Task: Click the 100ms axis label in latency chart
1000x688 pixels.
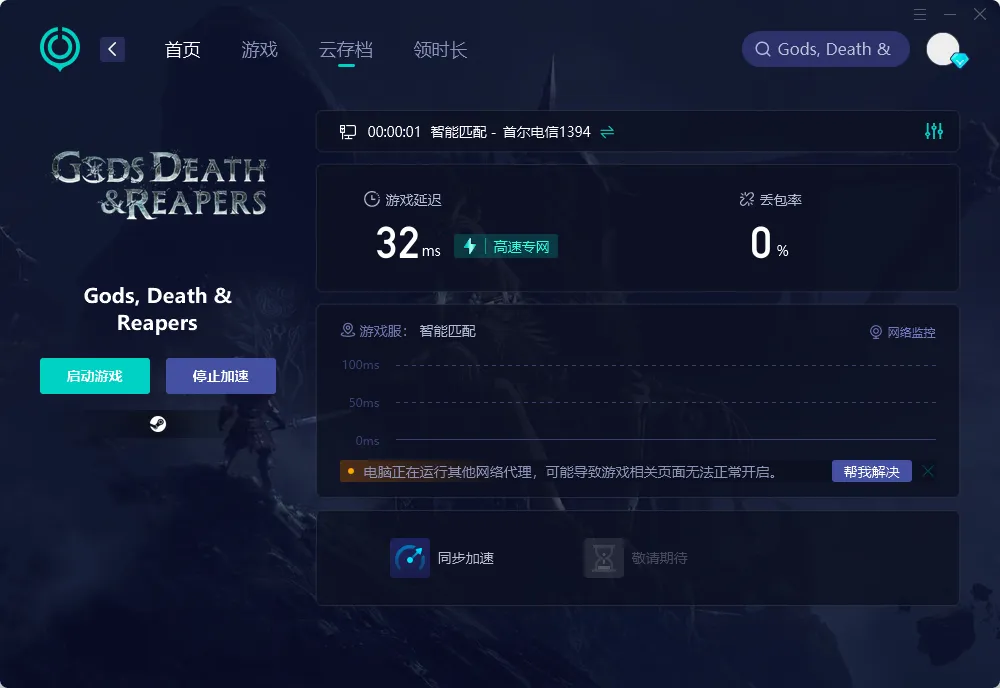Action: (x=360, y=365)
